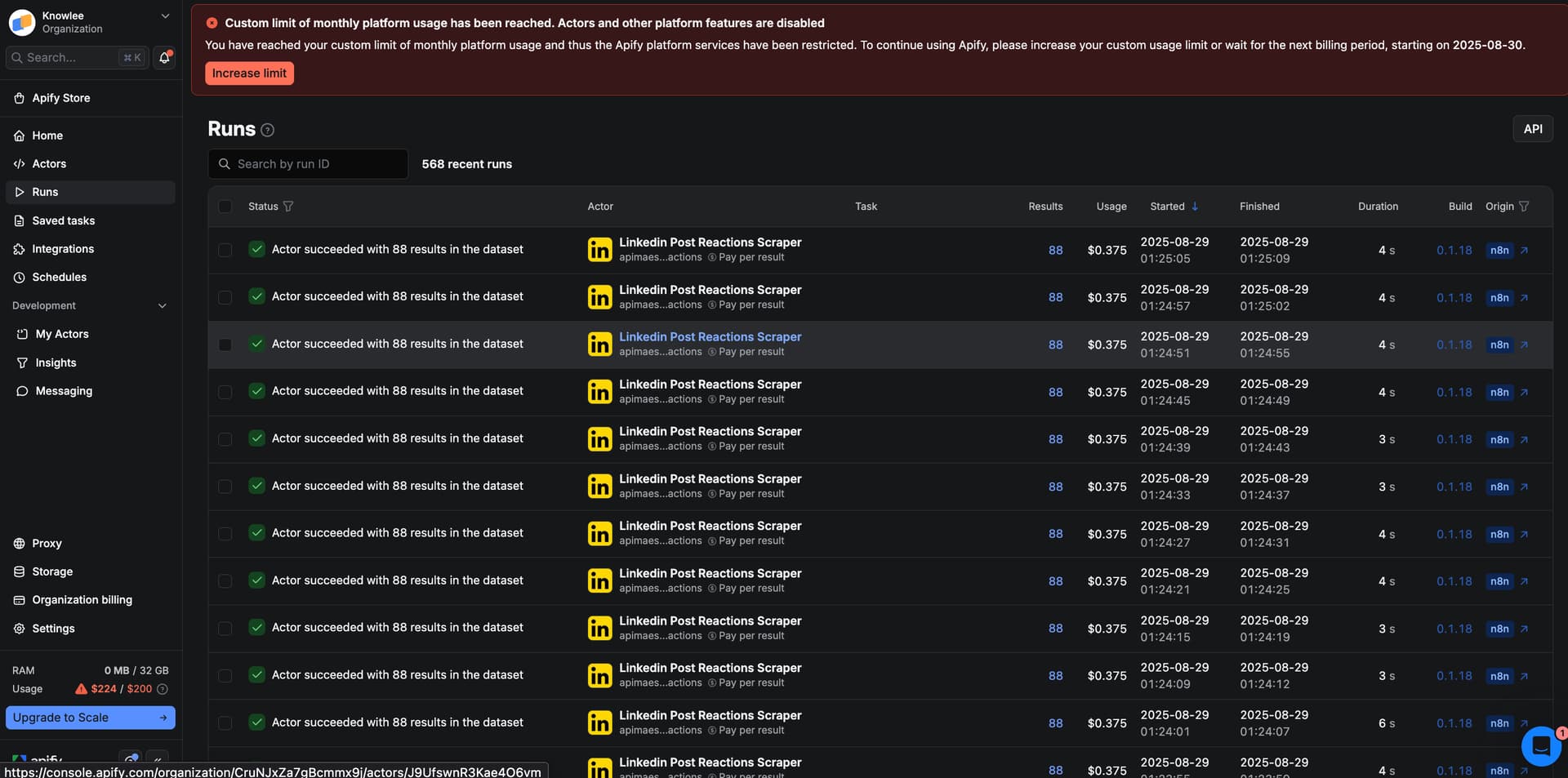The width and height of the screenshot is (1568, 778).
Task: Select checkbox for run started 01:24:21
Action: 225,581
